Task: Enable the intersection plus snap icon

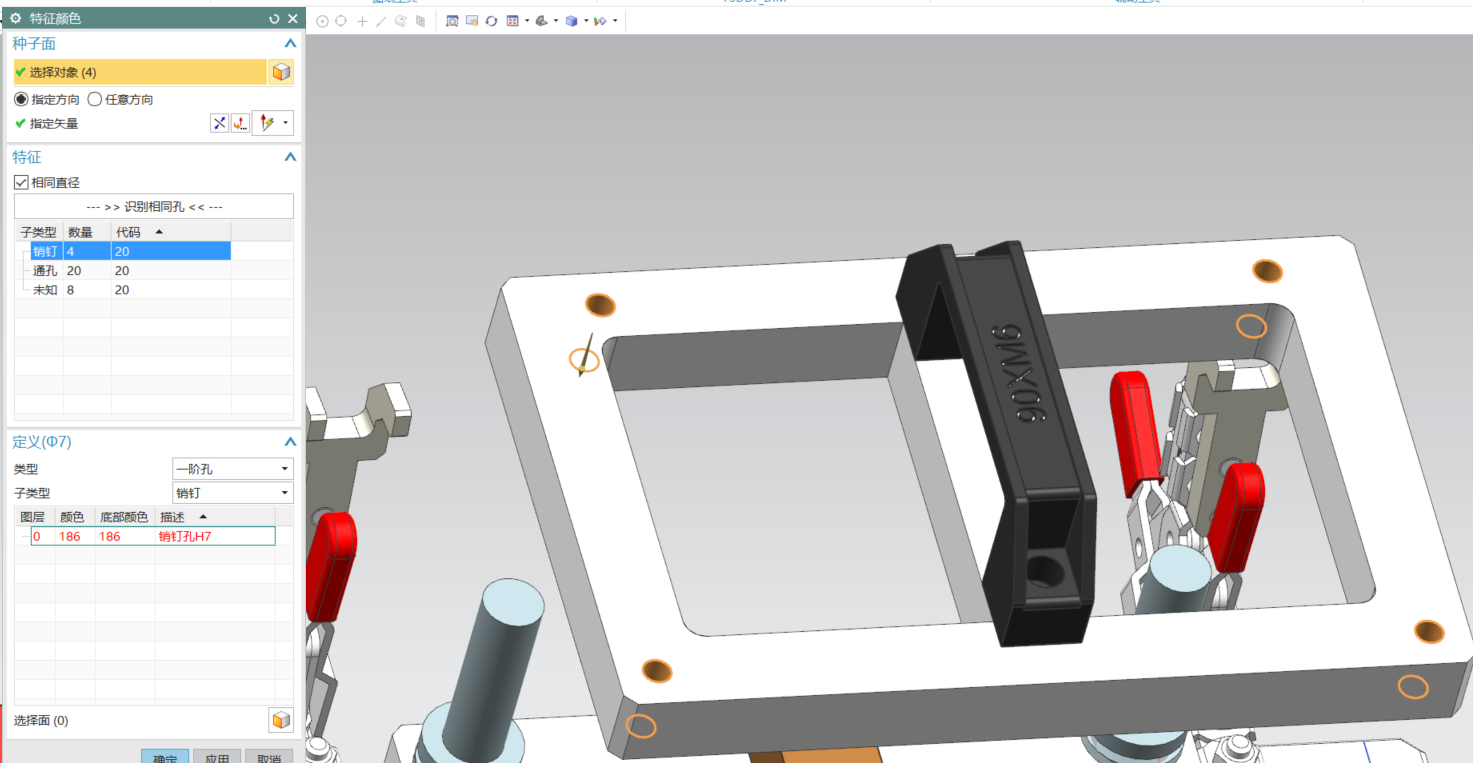Action: click(x=361, y=21)
